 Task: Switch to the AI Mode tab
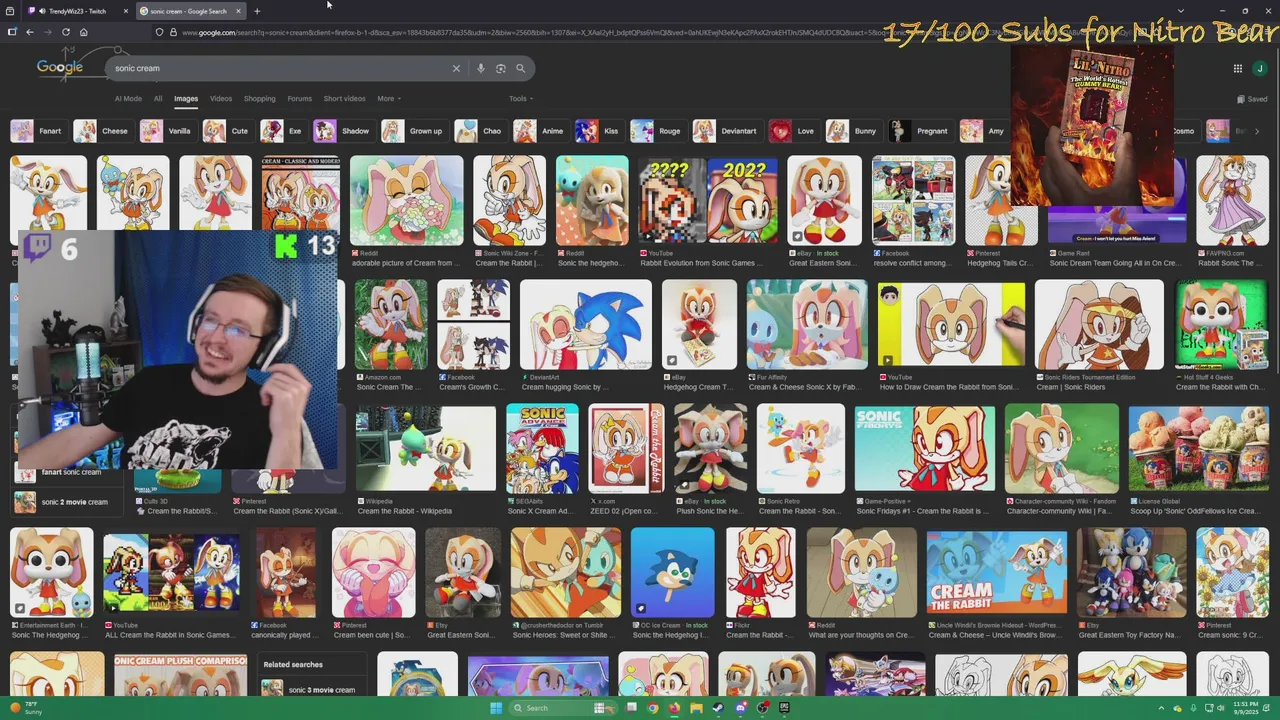(x=128, y=98)
